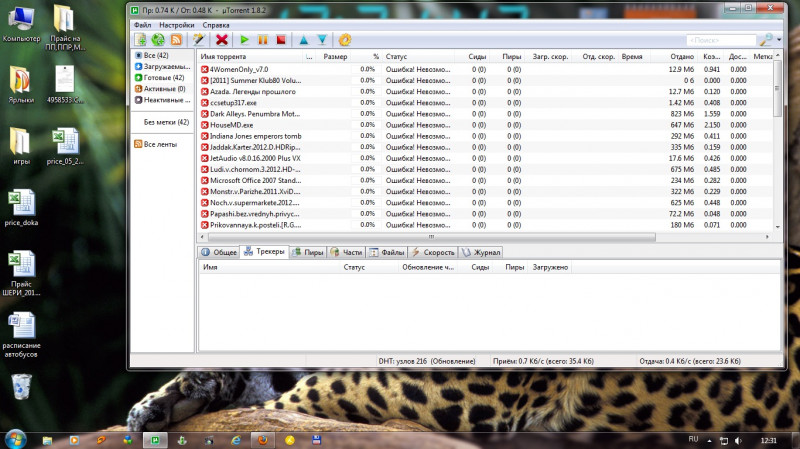The height and width of the screenshot is (449, 800).
Task: Open the Настройки menu
Action: tap(177, 25)
